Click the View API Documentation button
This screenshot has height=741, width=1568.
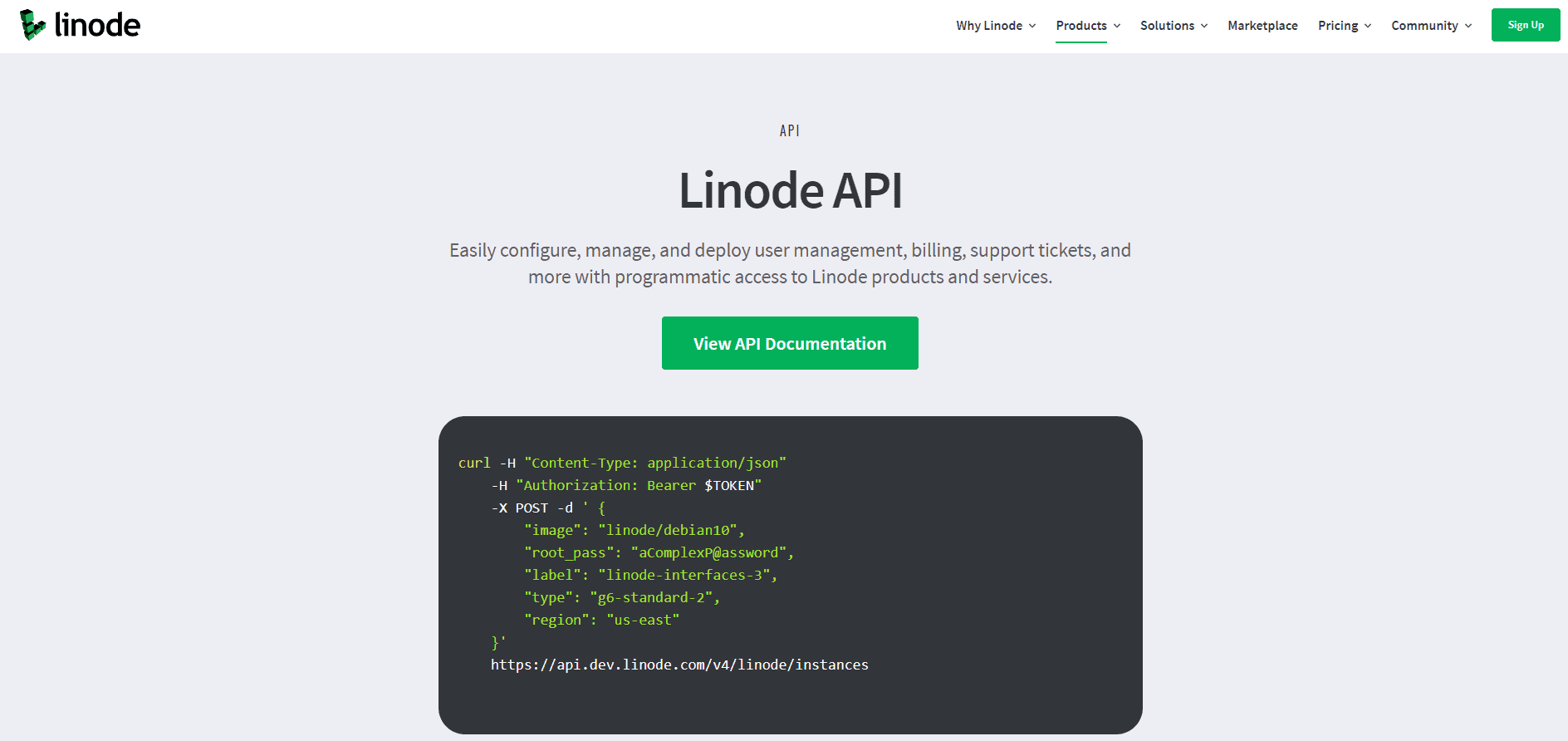point(790,343)
